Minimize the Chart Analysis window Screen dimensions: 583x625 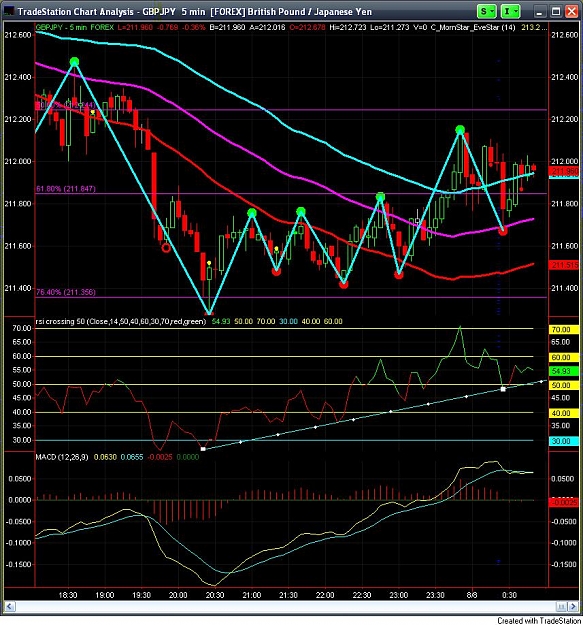coord(539,12)
